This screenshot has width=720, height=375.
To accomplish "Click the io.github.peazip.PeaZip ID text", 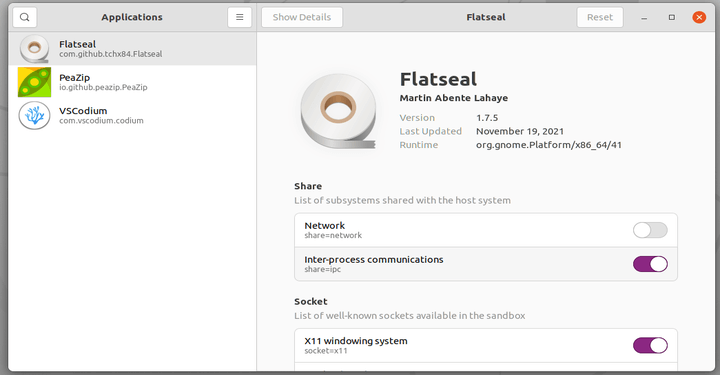I will (x=103, y=87).
